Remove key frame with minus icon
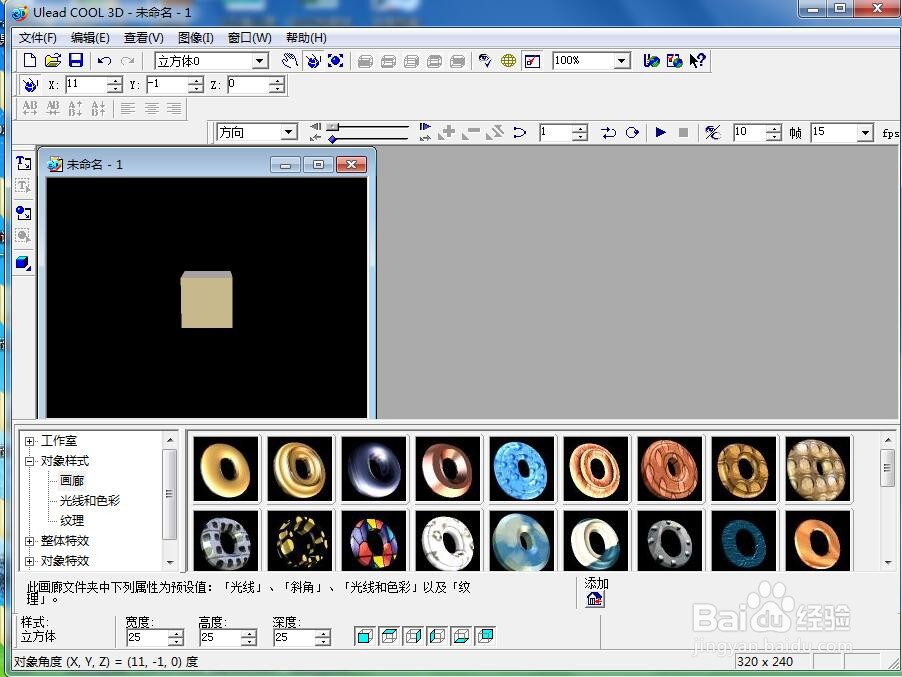 tap(471, 132)
